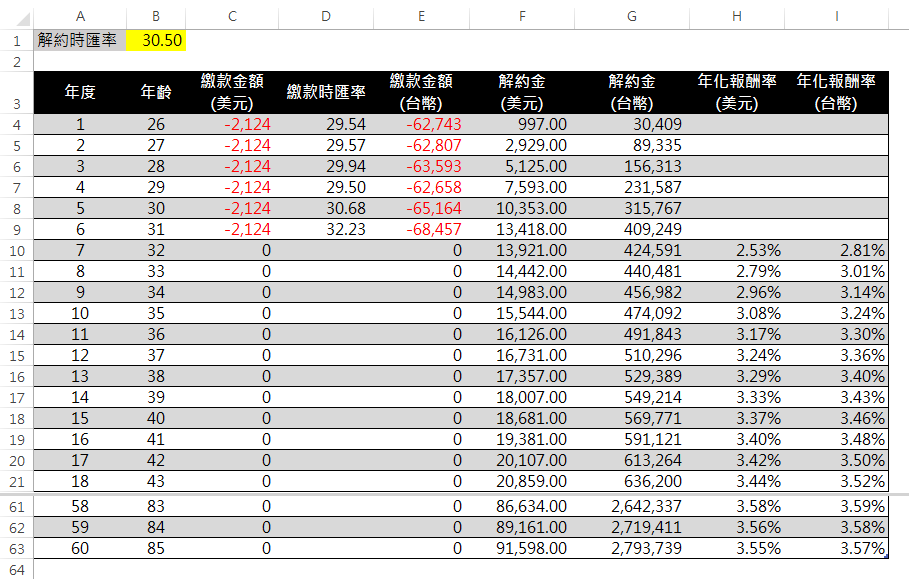This screenshot has height=579, width=909.
Task: Select column I header
Action: click(x=836, y=15)
